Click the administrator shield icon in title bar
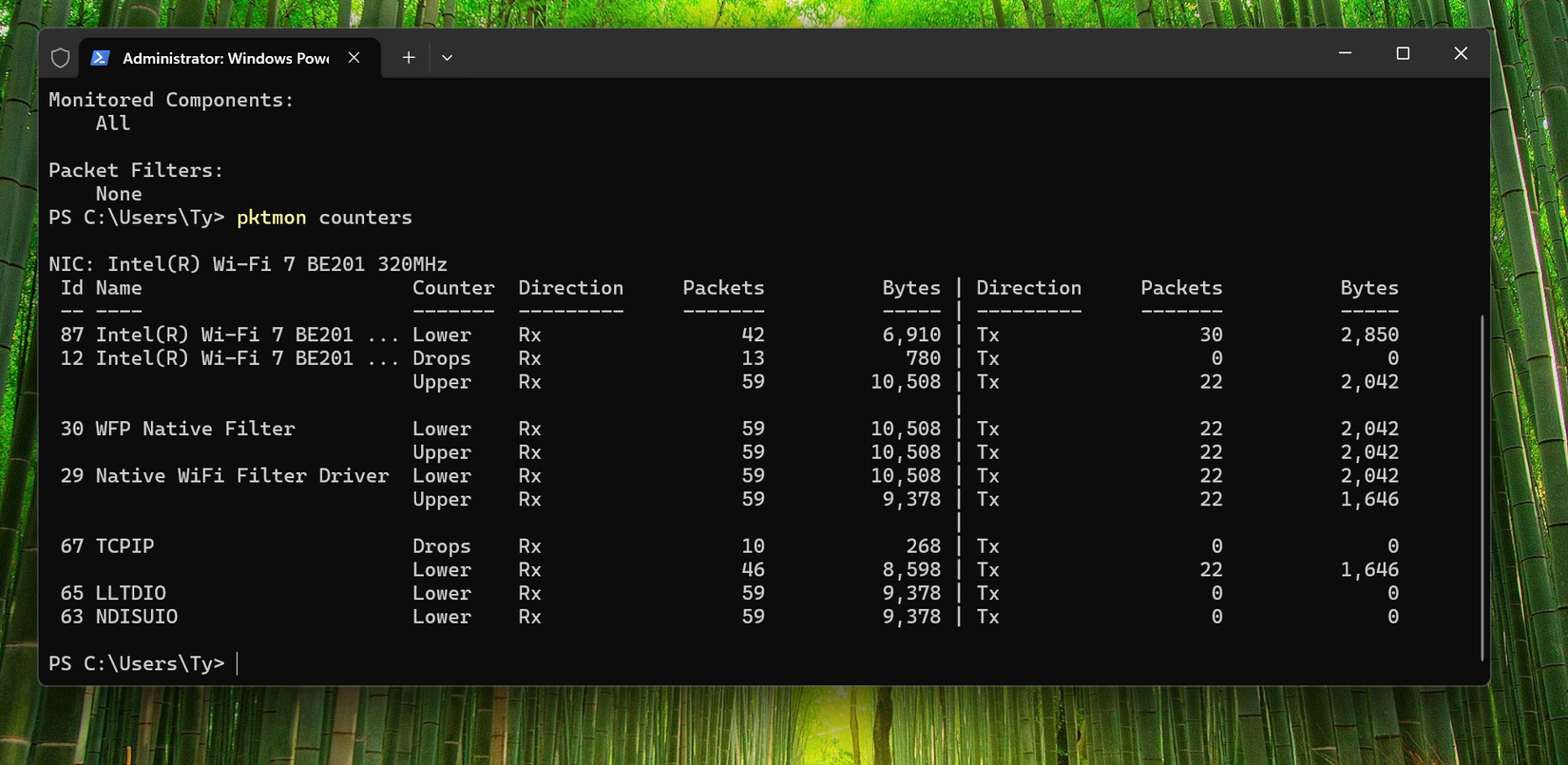Viewport: 1568px width, 765px height. 61,58
